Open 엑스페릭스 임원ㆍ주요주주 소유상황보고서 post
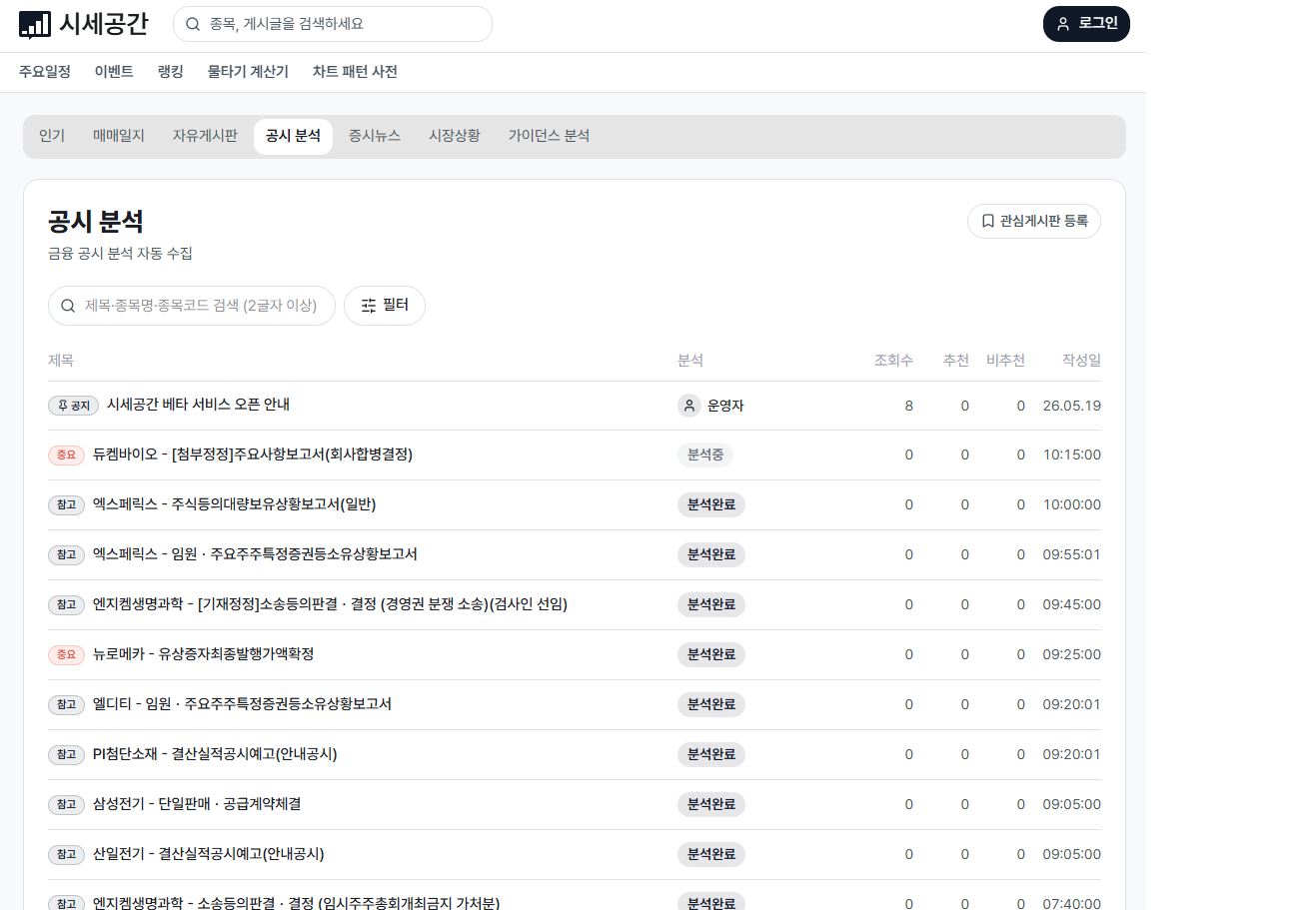Image resolution: width=1316 pixels, height=910 pixels. (255, 554)
